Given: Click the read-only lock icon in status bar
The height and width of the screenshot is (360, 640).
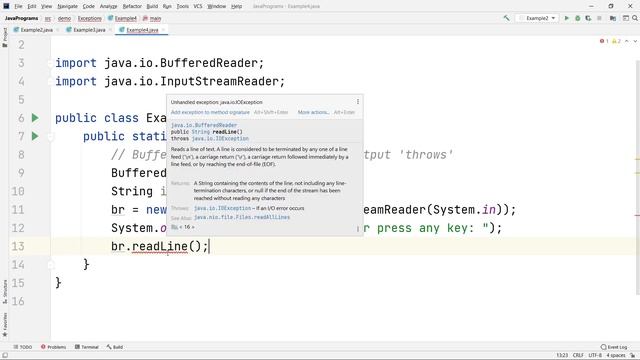Looking at the screenshot, I should tap(633, 356).
